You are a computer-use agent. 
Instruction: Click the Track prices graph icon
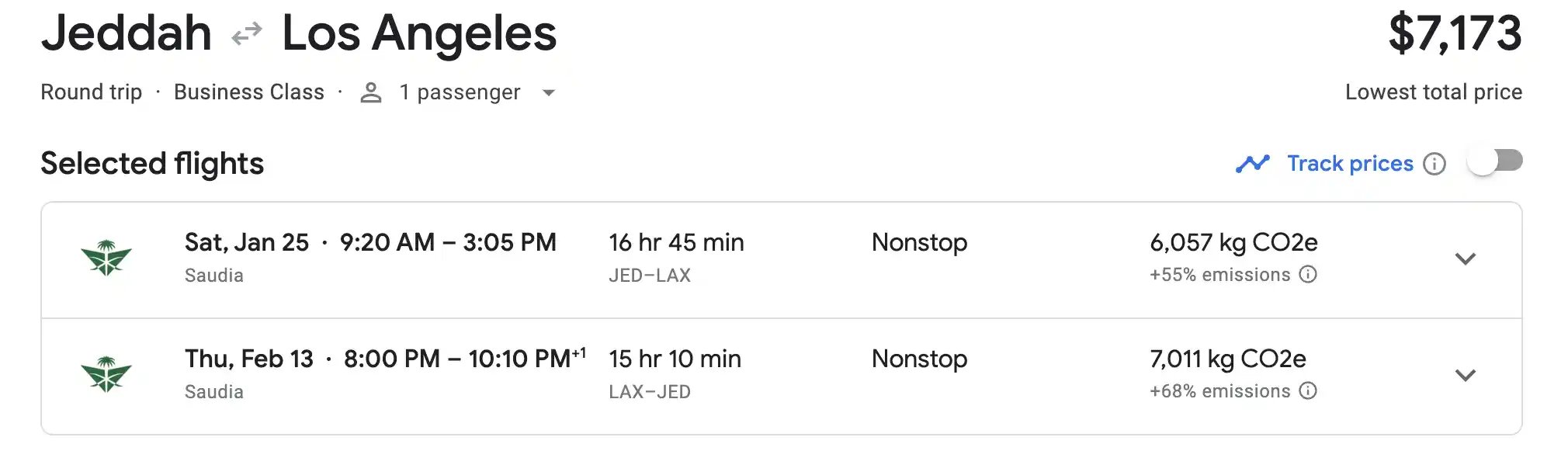[1252, 164]
